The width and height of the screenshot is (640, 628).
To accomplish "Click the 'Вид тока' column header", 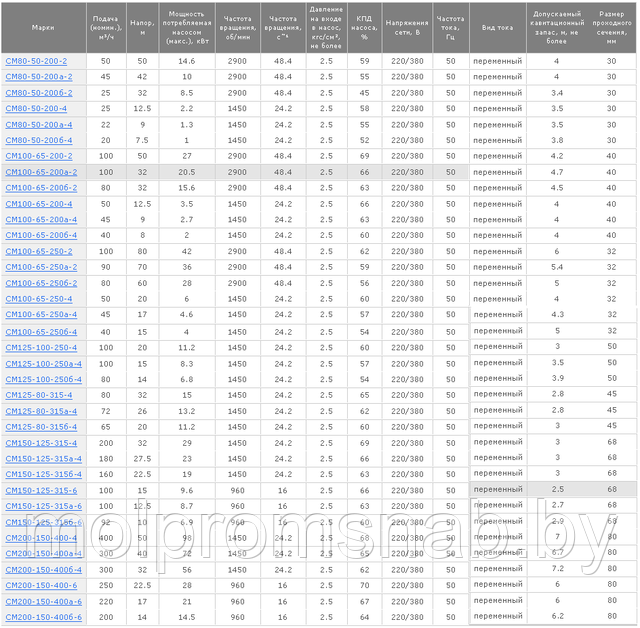I will (x=498, y=28).
